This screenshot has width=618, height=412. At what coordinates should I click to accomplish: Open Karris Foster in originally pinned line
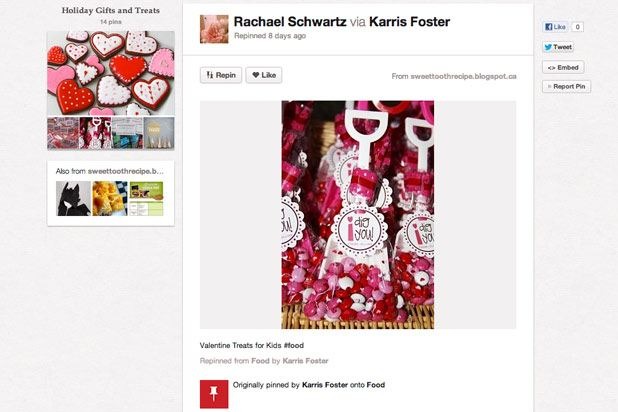[325, 385]
